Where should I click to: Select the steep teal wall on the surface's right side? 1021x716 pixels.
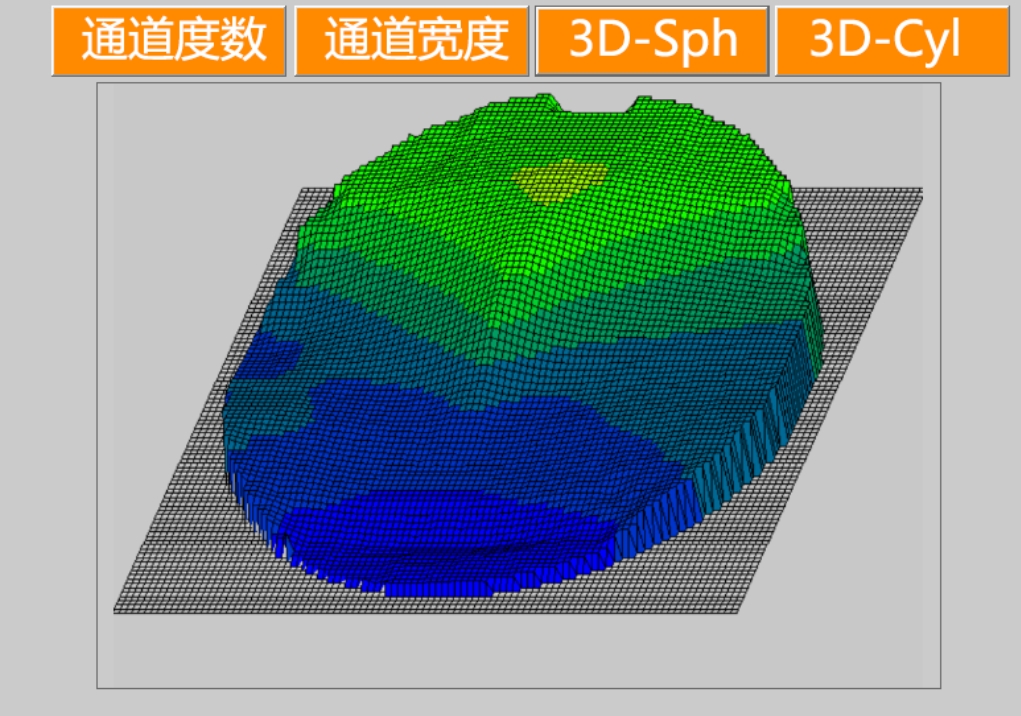(780, 420)
